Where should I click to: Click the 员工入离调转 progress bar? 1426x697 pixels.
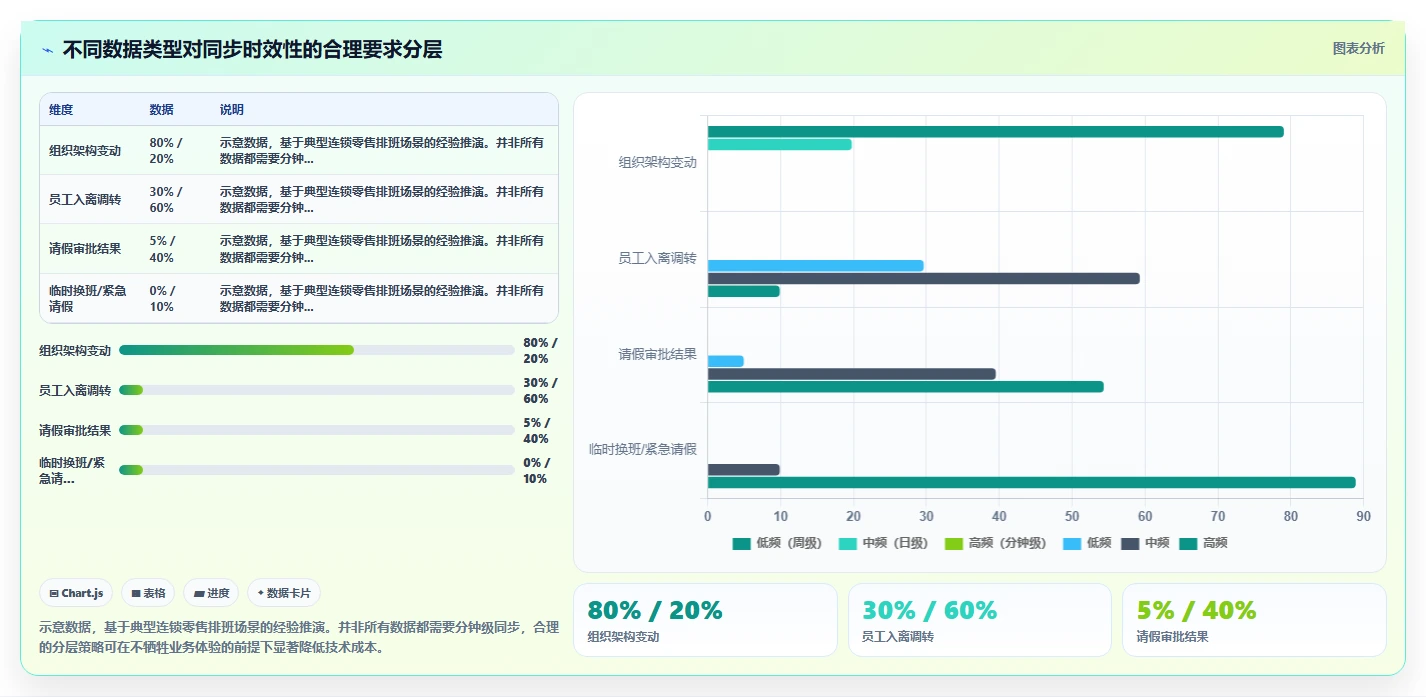click(316, 390)
